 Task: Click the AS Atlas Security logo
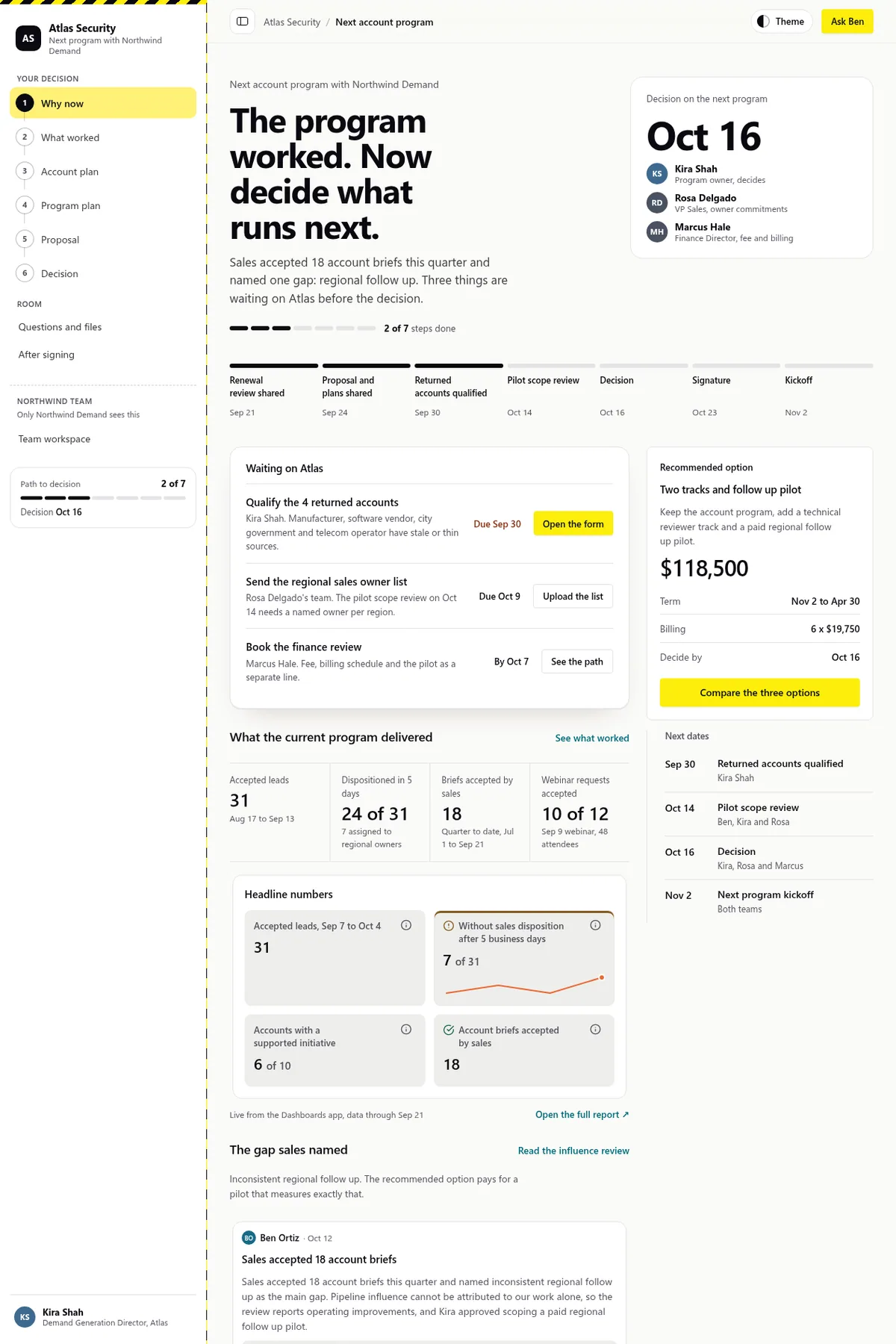(28, 38)
